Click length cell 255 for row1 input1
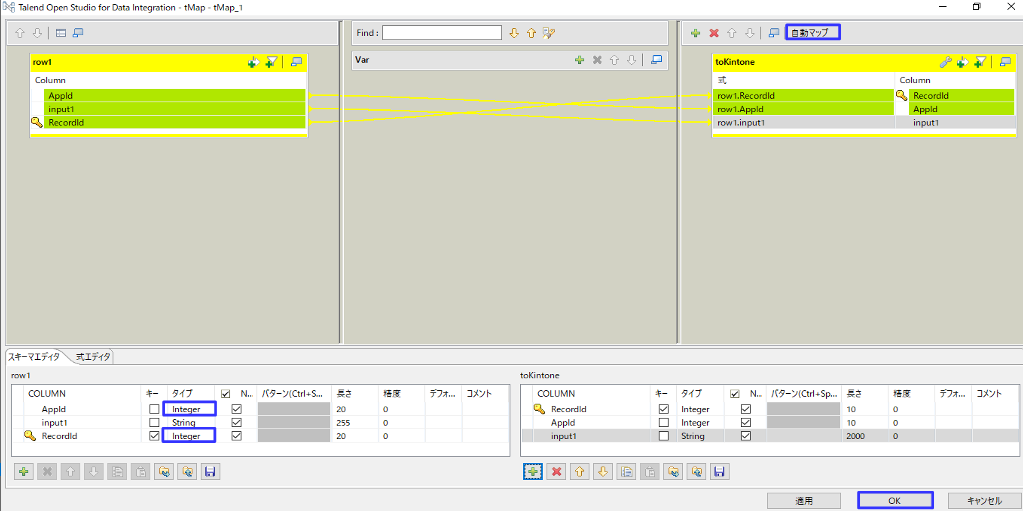The image size is (1023, 511). pos(355,422)
